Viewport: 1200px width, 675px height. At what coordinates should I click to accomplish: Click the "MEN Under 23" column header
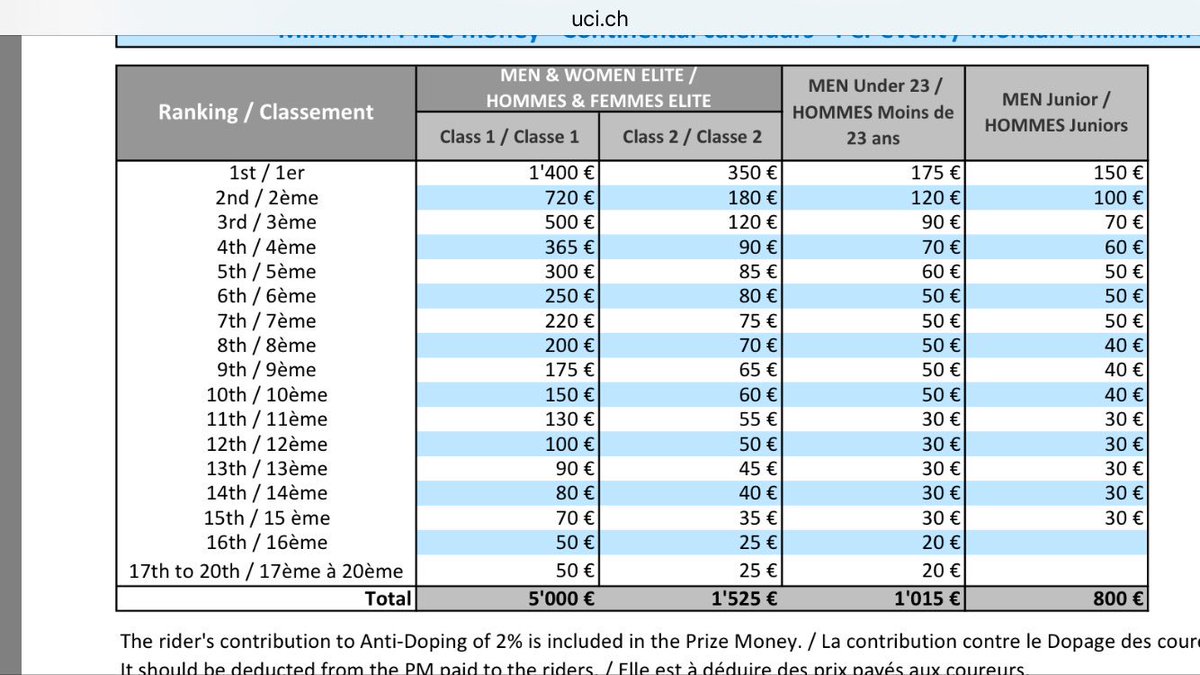click(x=873, y=112)
